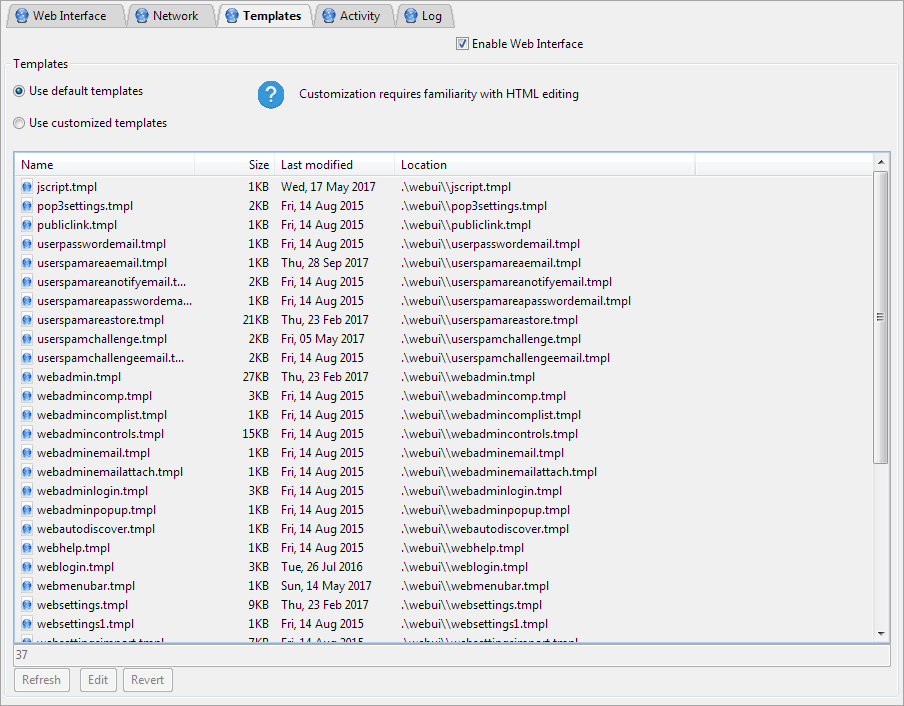Click the jscript.tmpl file icon
The height and width of the screenshot is (706, 904).
[27, 187]
